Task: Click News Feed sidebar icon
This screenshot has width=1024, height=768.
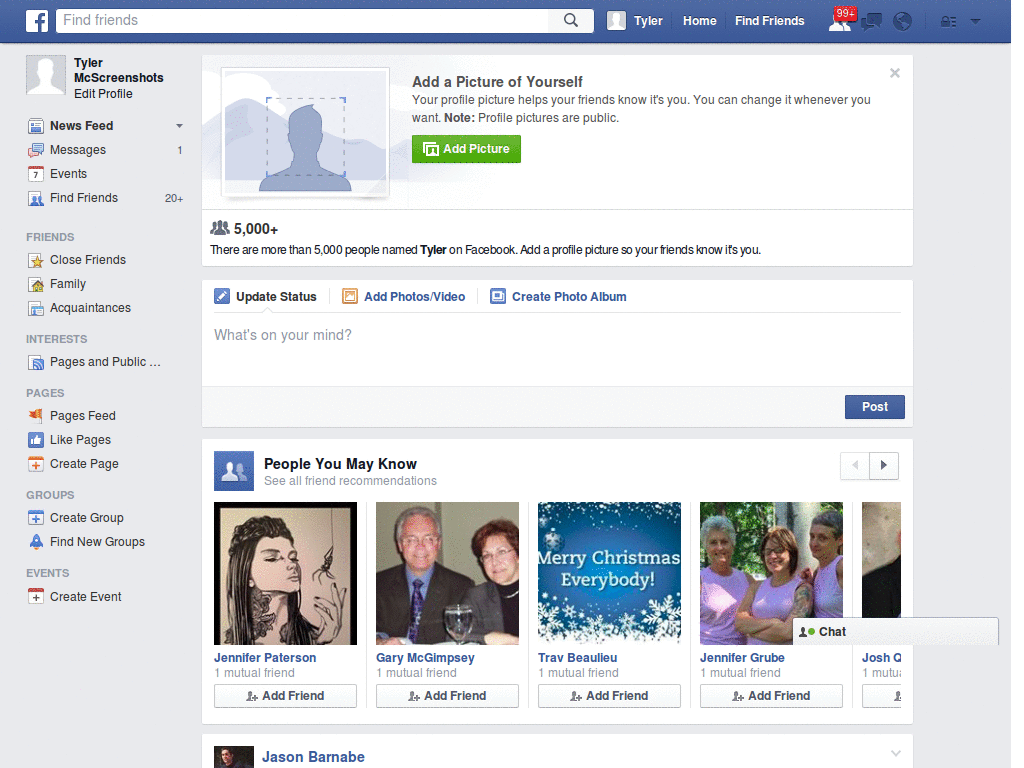Action: click(x=36, y=126)
